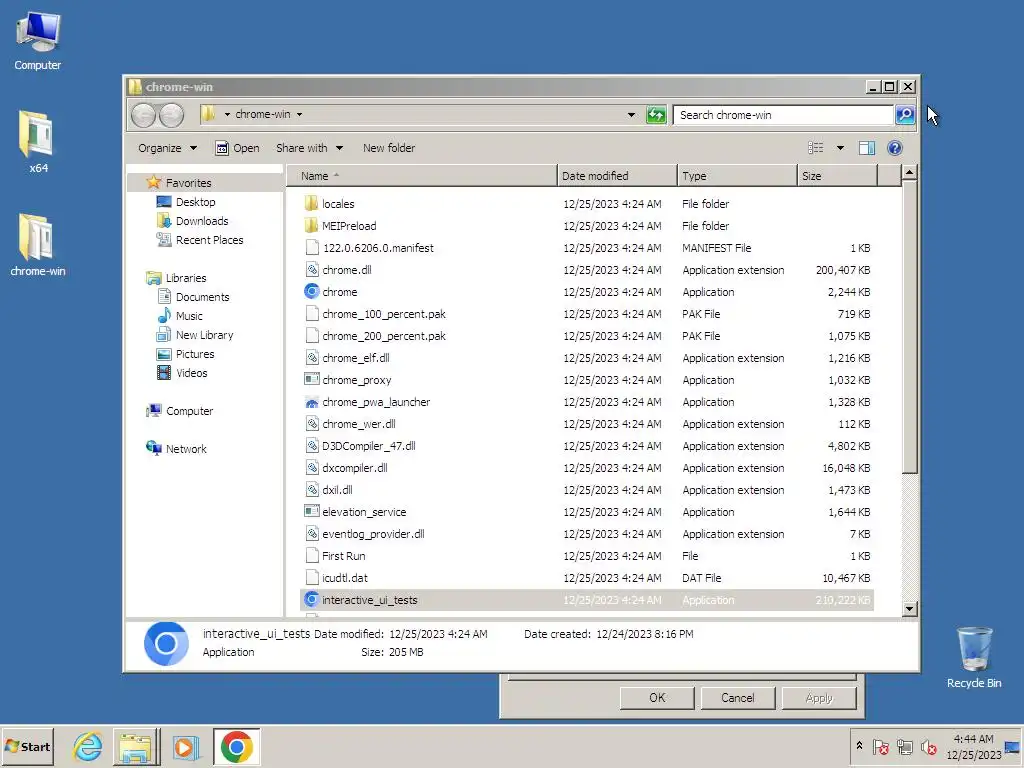The width and height of the screenshot is (1024, 768).
Task: Expand root breadcrumb arrow before chrome-win
Action: [227, 114]
